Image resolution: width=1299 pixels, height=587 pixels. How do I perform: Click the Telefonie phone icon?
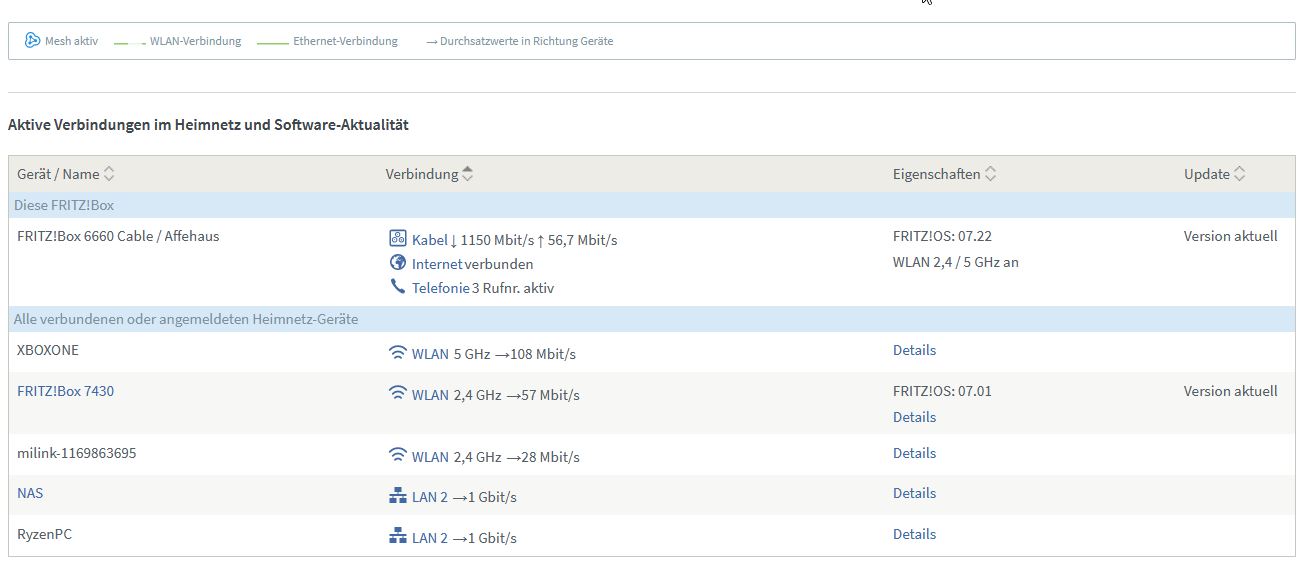(398, 287)
